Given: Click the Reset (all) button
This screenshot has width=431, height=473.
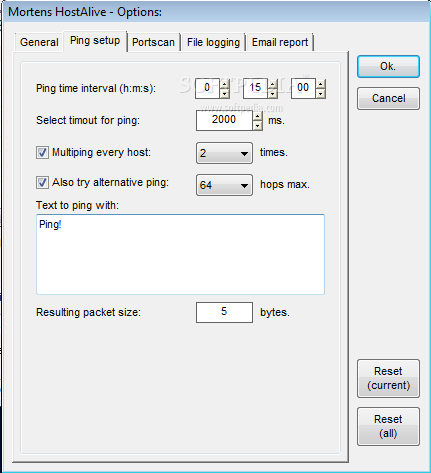Looking at the screenshot, I should coord(388,426).
